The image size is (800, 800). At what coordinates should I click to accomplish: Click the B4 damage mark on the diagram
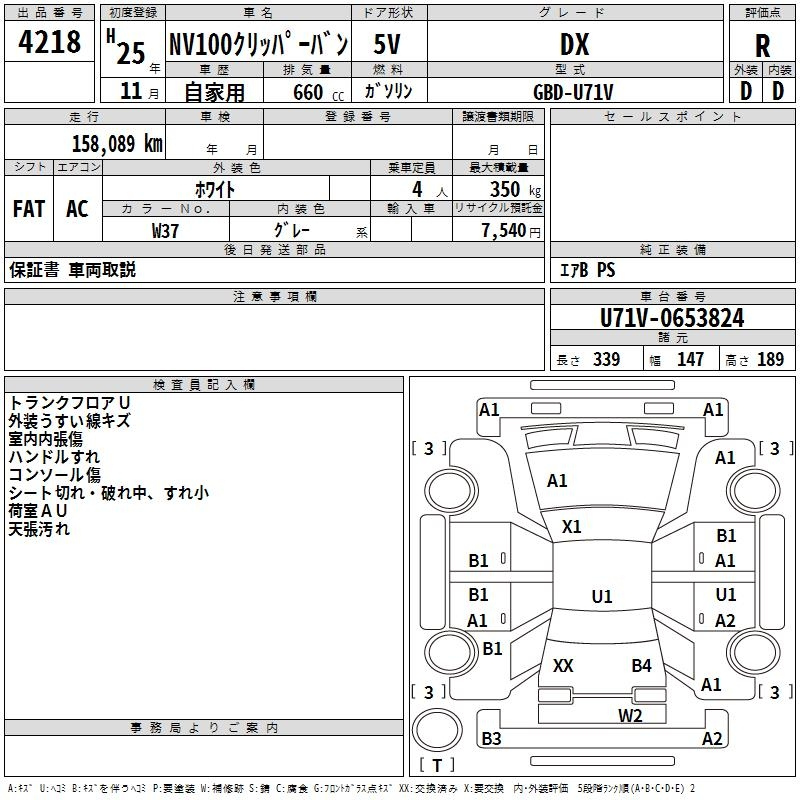pos(641,666)
